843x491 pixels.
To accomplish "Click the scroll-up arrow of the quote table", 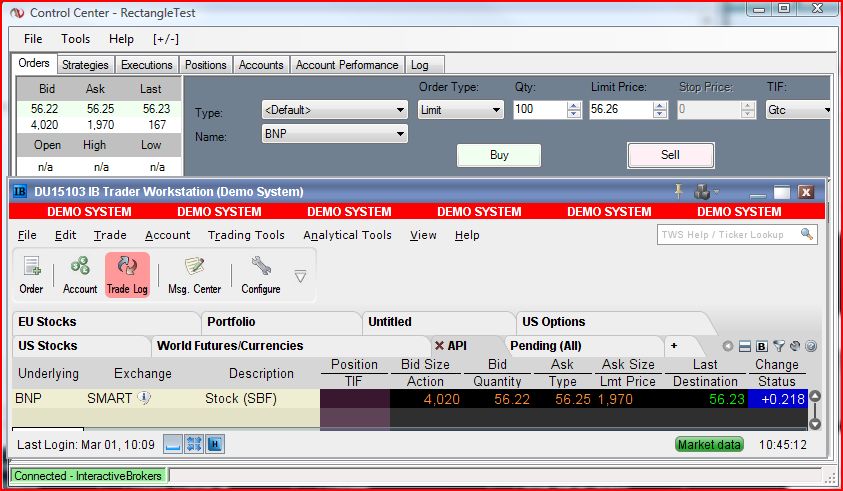I will tap(815, 396).
